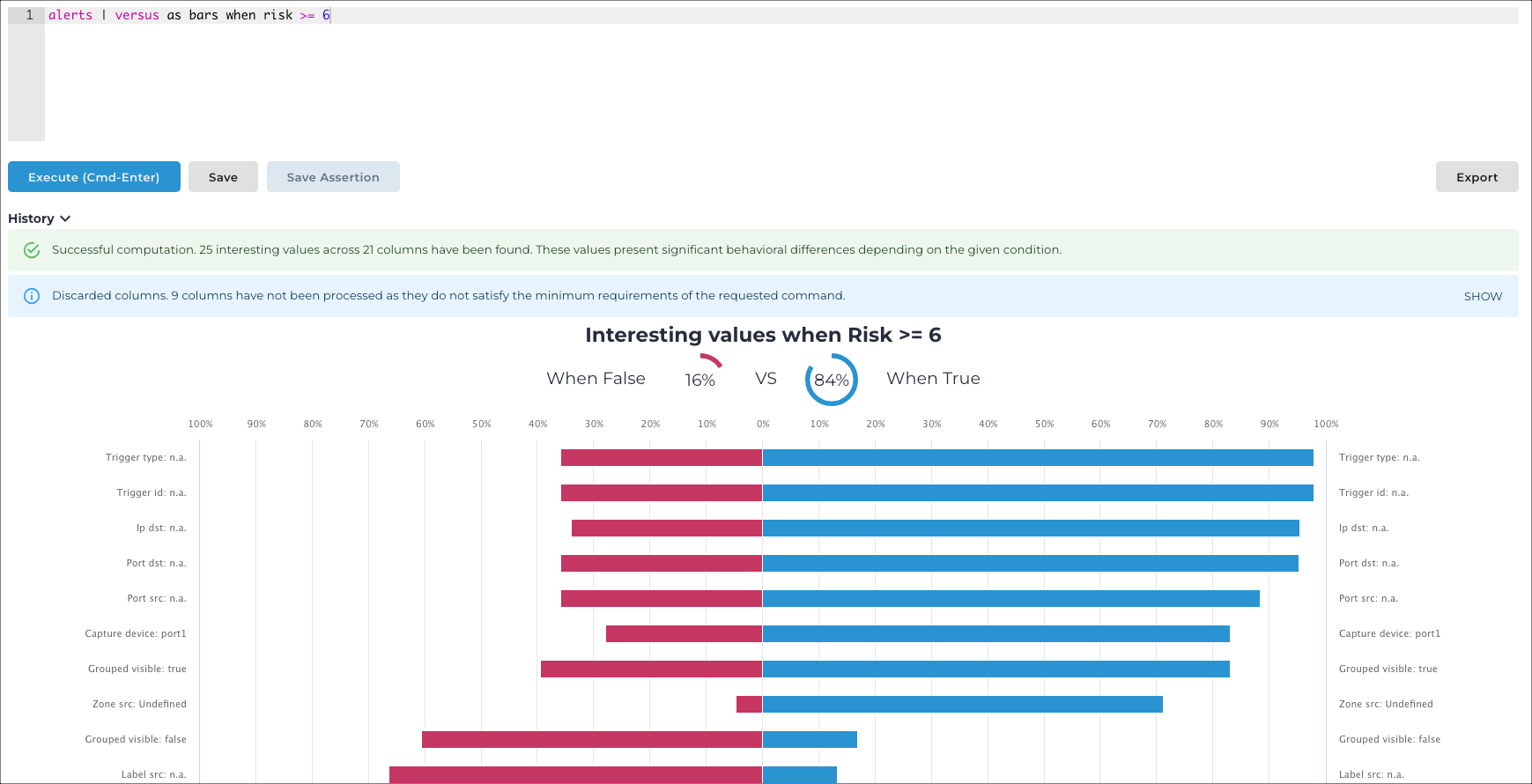This screenshot has height=784, width=1532.
Task: Click the blue Ip dst bar
Action: (x=1031, y=528)
